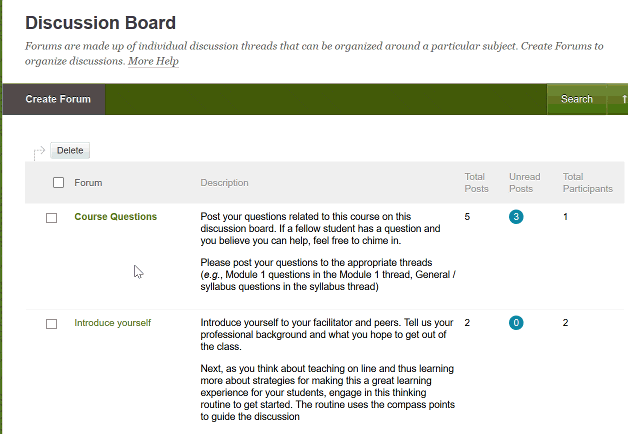The image size is (628, 434).
Task: Tick the select-all checkbox in the header row
Action: point(58,182)
